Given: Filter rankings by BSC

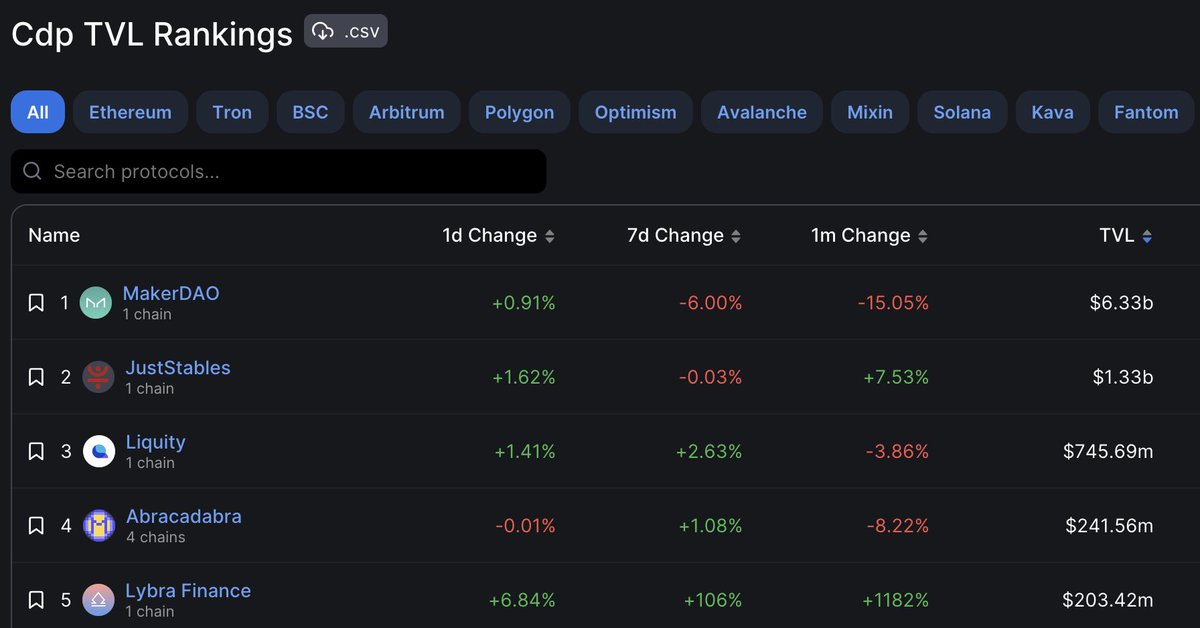Looking at the screenshot, I should [310, 112].
